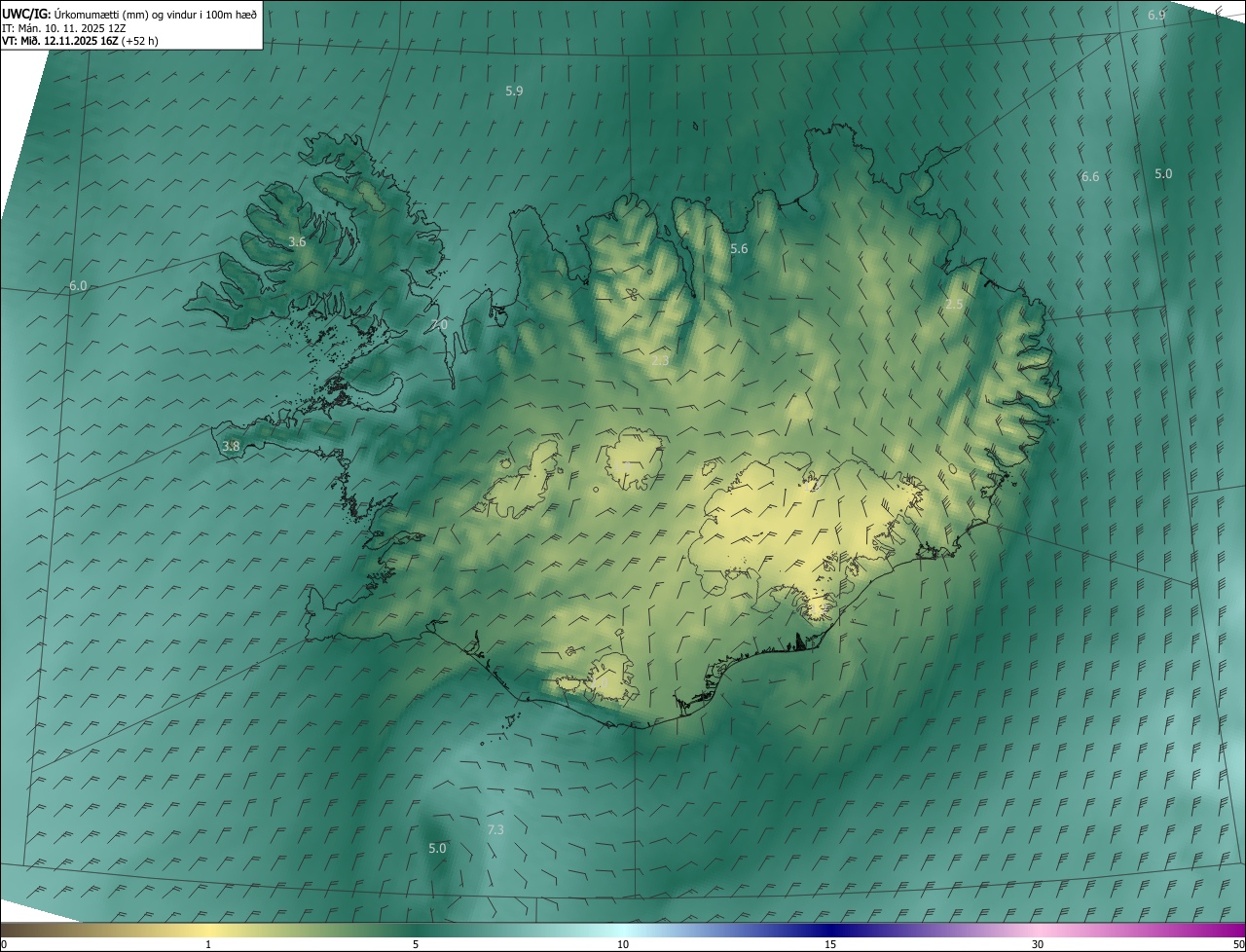1246x952 pixels.
Task: Click the 7.3 value label south of Iceland
Action: click(x=495, y=829)
